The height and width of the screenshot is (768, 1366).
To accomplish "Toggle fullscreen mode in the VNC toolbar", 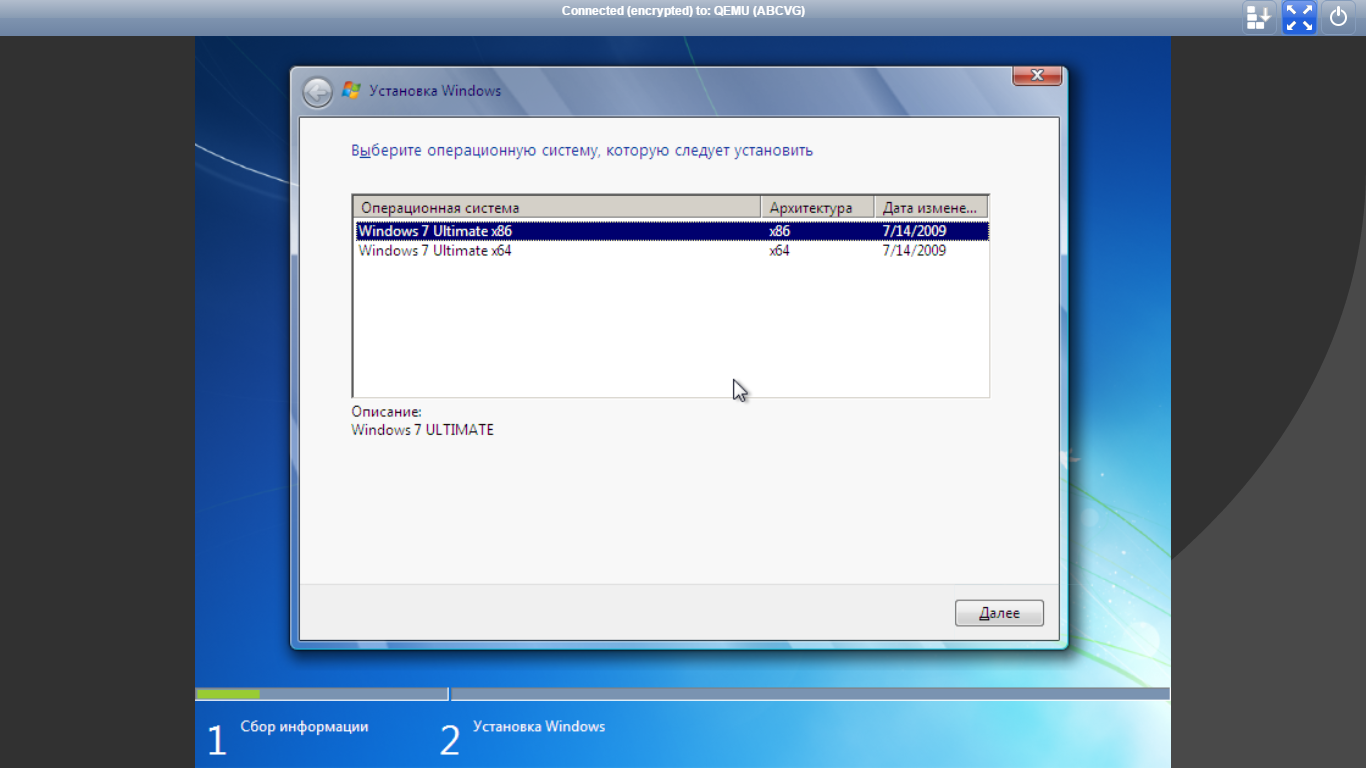I will point(1299,17).
